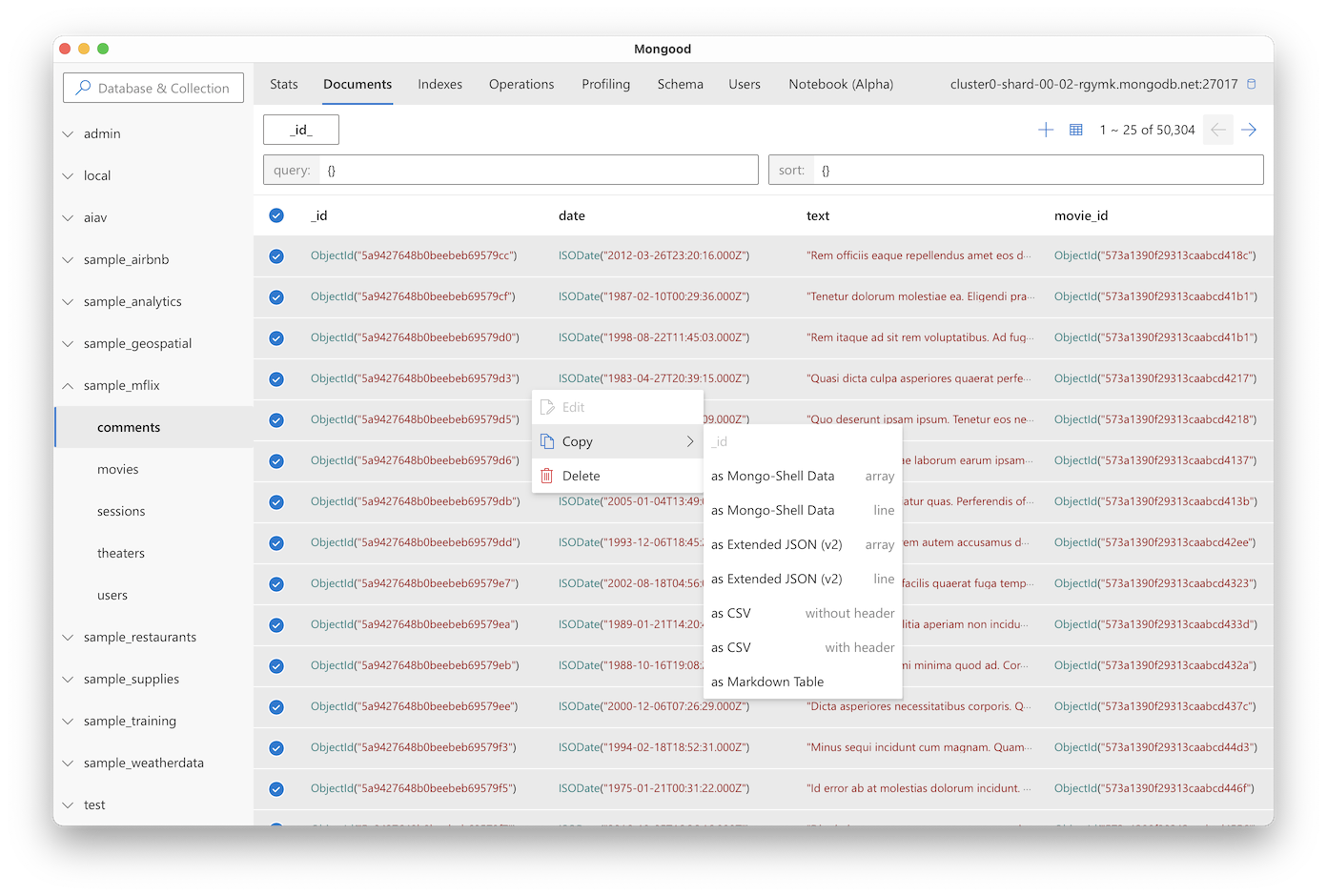Expand the local database
This screenshot has height=896, width=1327.
point(68,175)
